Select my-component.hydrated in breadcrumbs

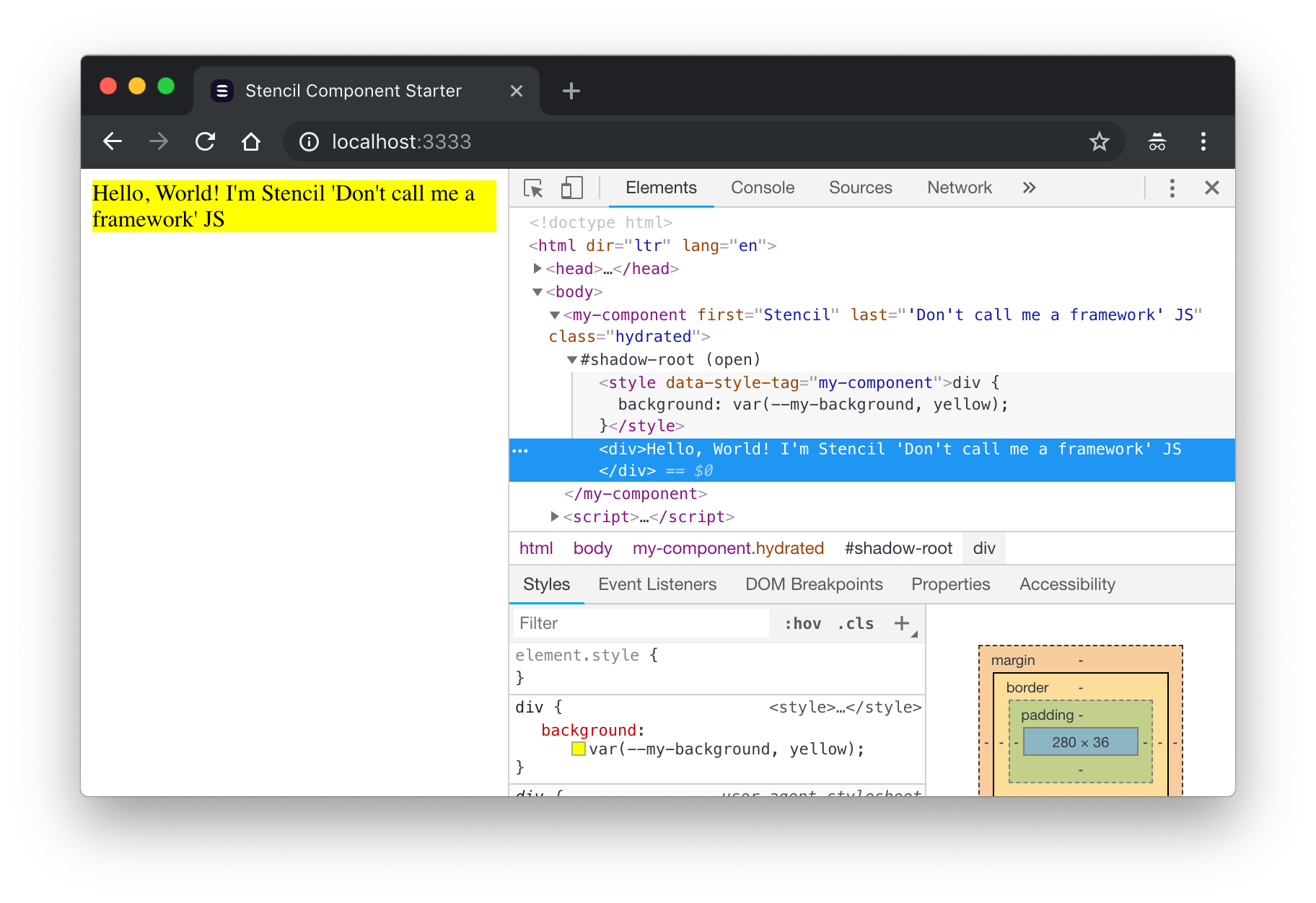click(x=728, y=548)
